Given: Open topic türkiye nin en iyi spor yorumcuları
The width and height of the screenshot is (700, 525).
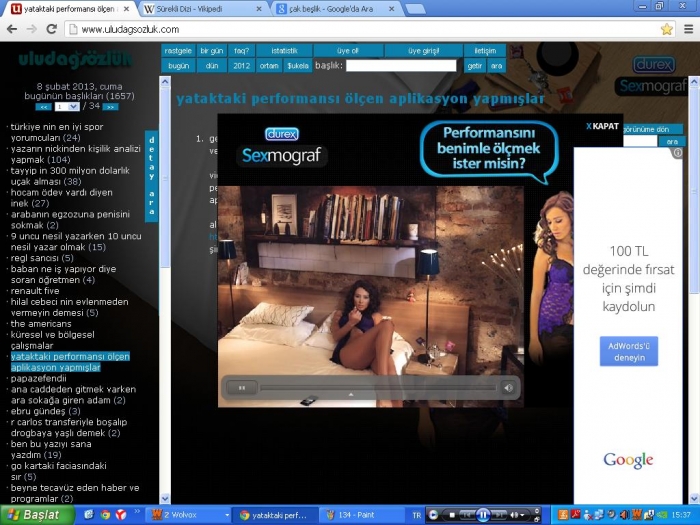Looking at the screenshot, I should (x=57, y=132).
